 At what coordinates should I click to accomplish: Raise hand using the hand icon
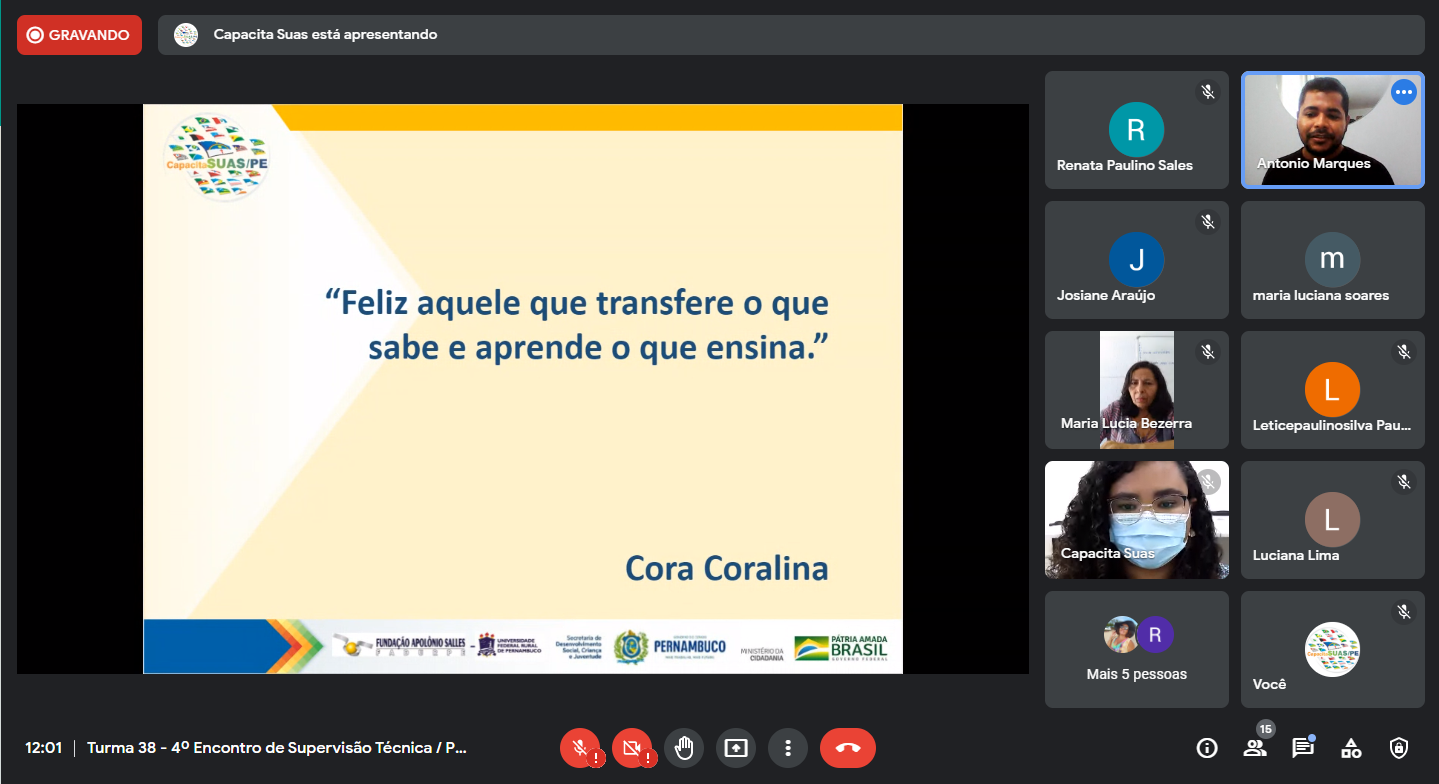(x=684, y=748)
